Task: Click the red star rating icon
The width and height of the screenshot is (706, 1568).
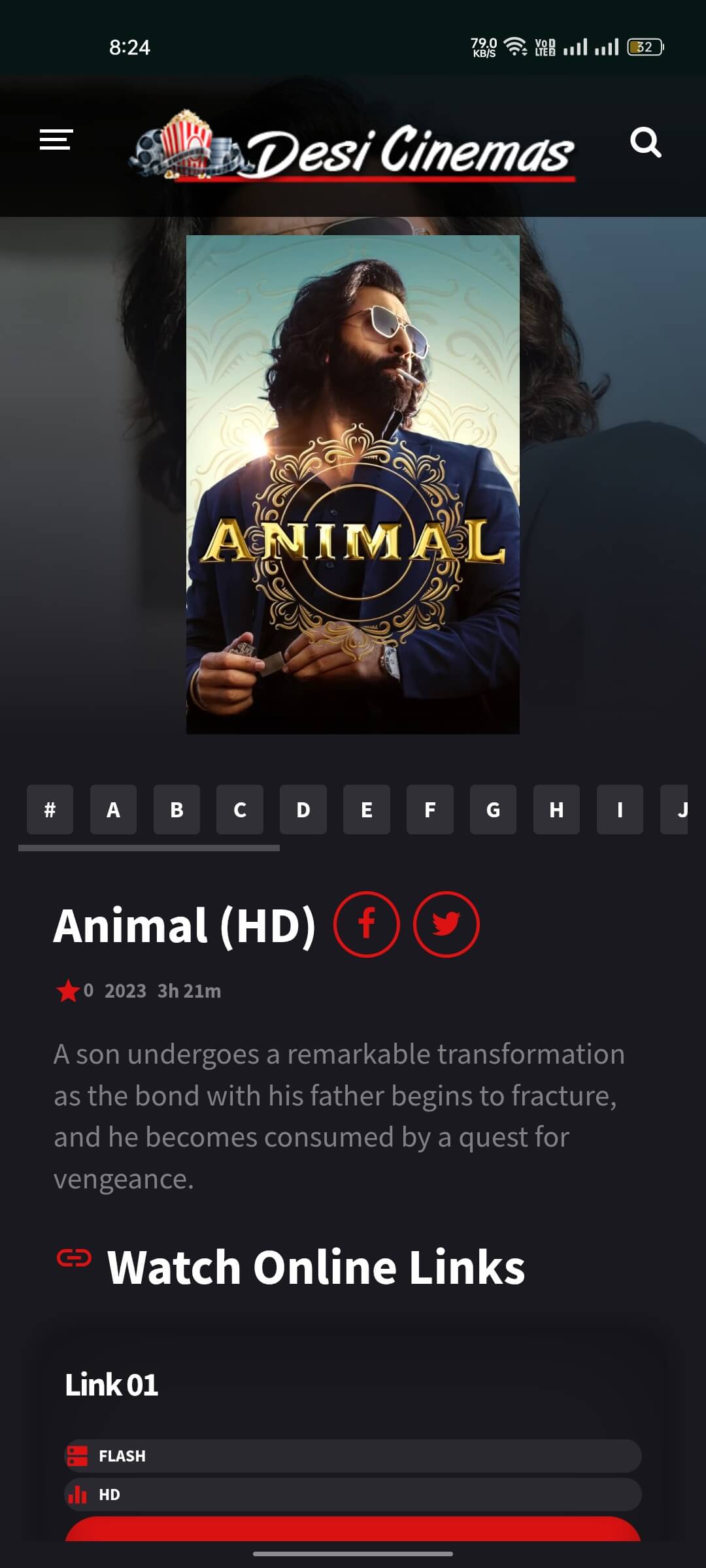Action: [68, 990]
